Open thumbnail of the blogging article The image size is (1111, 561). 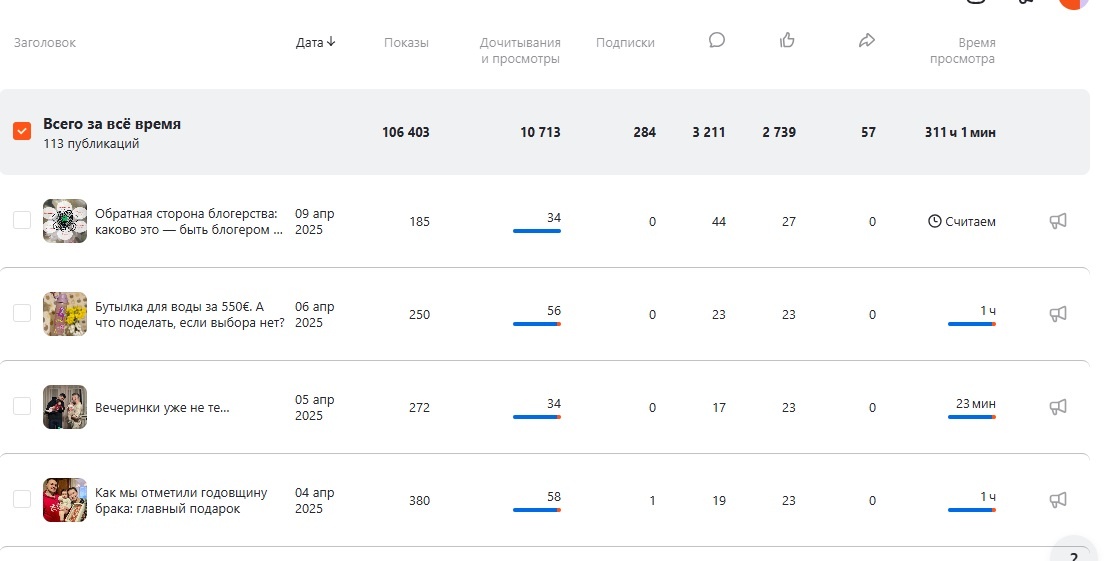click(65, 221)
